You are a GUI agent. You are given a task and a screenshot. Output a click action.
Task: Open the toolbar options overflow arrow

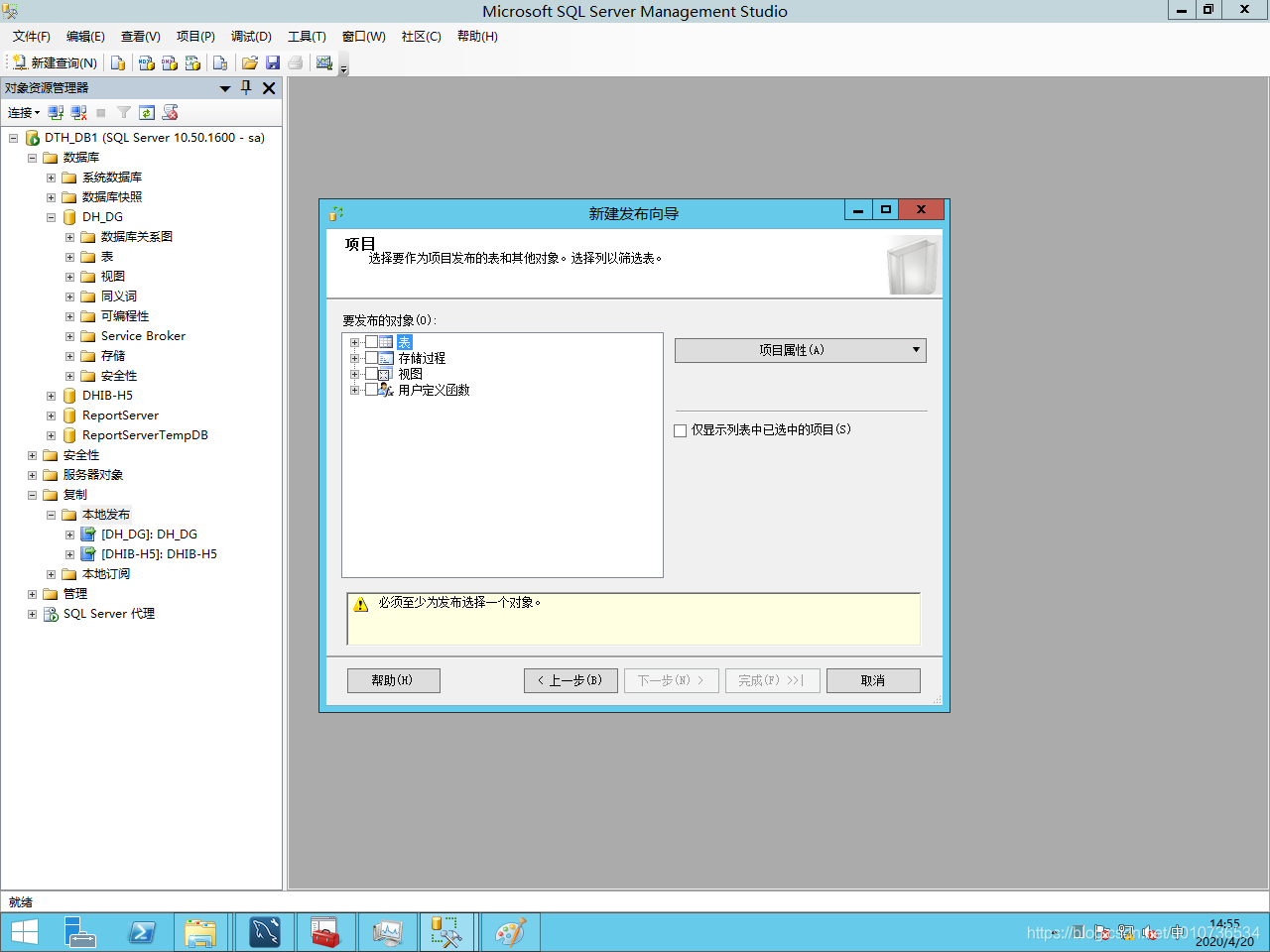point(344,66)
